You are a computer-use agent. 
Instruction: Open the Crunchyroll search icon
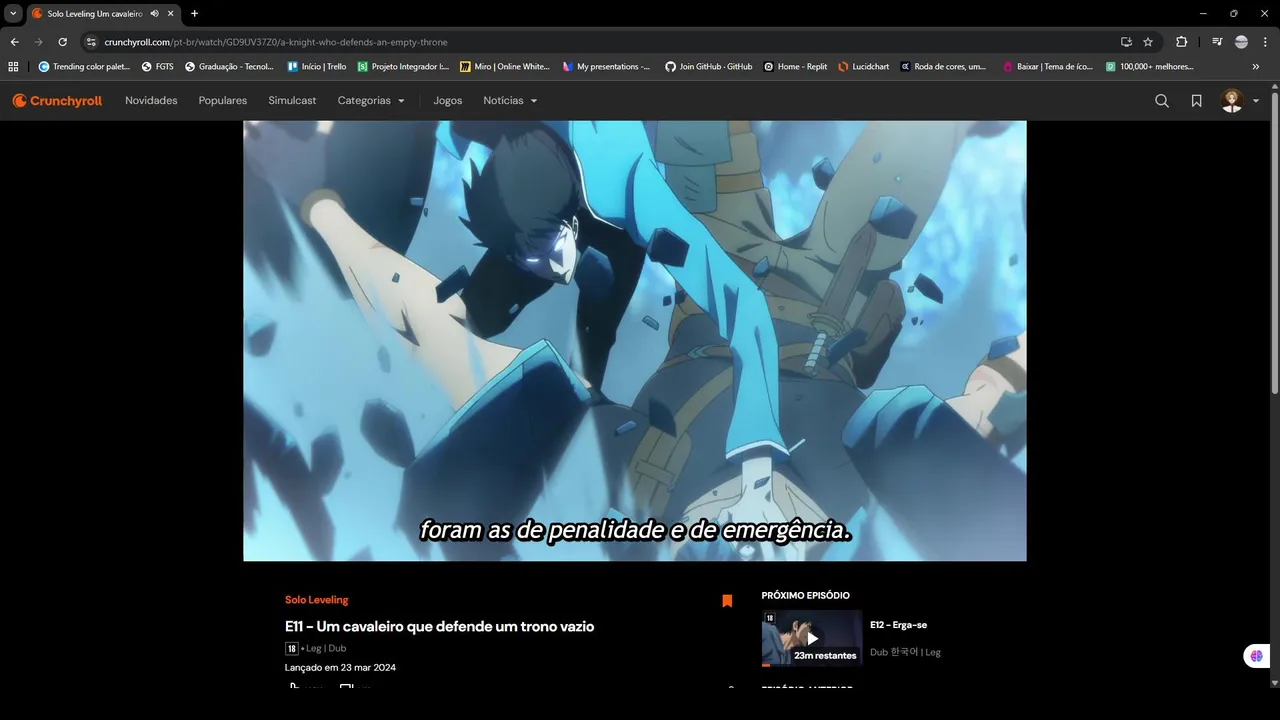(1162, 101)
